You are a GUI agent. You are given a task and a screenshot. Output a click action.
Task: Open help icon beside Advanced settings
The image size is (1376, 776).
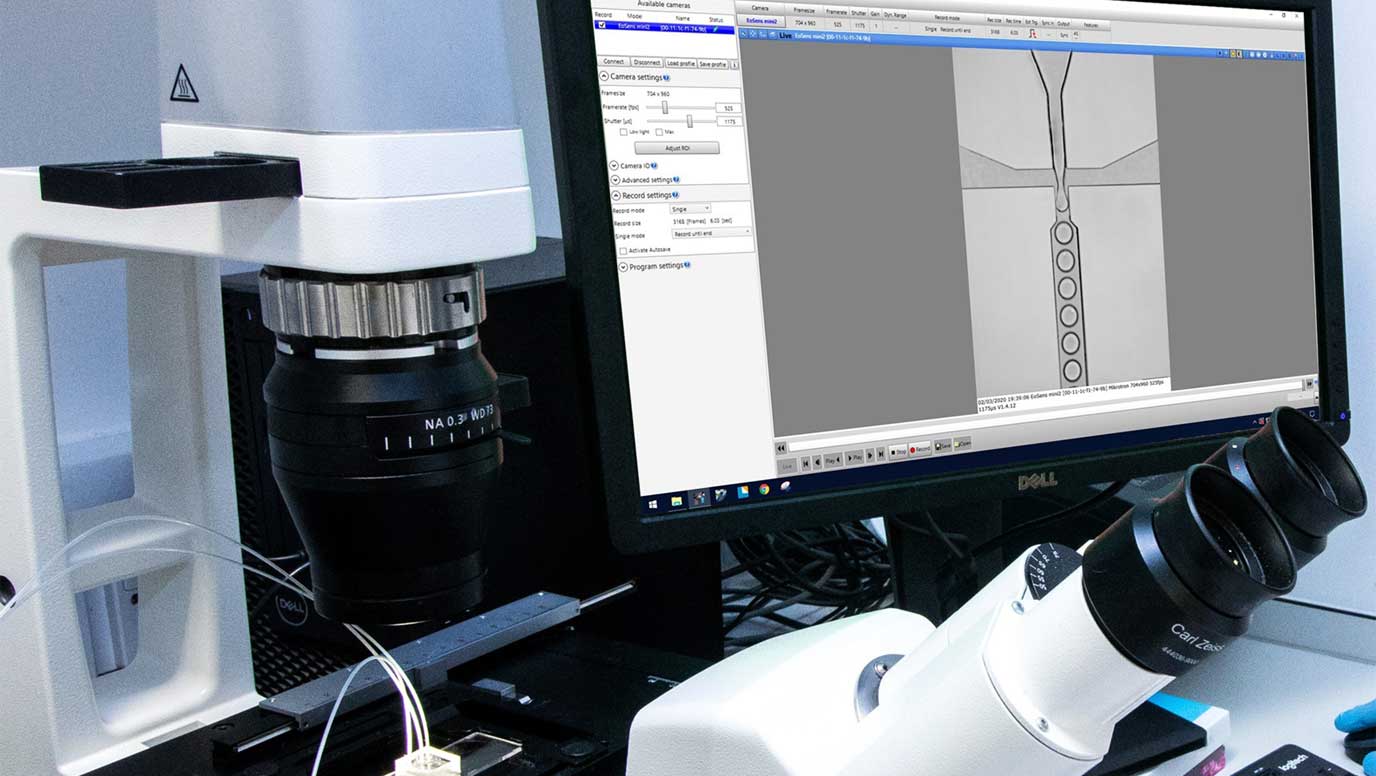point(676,179)
